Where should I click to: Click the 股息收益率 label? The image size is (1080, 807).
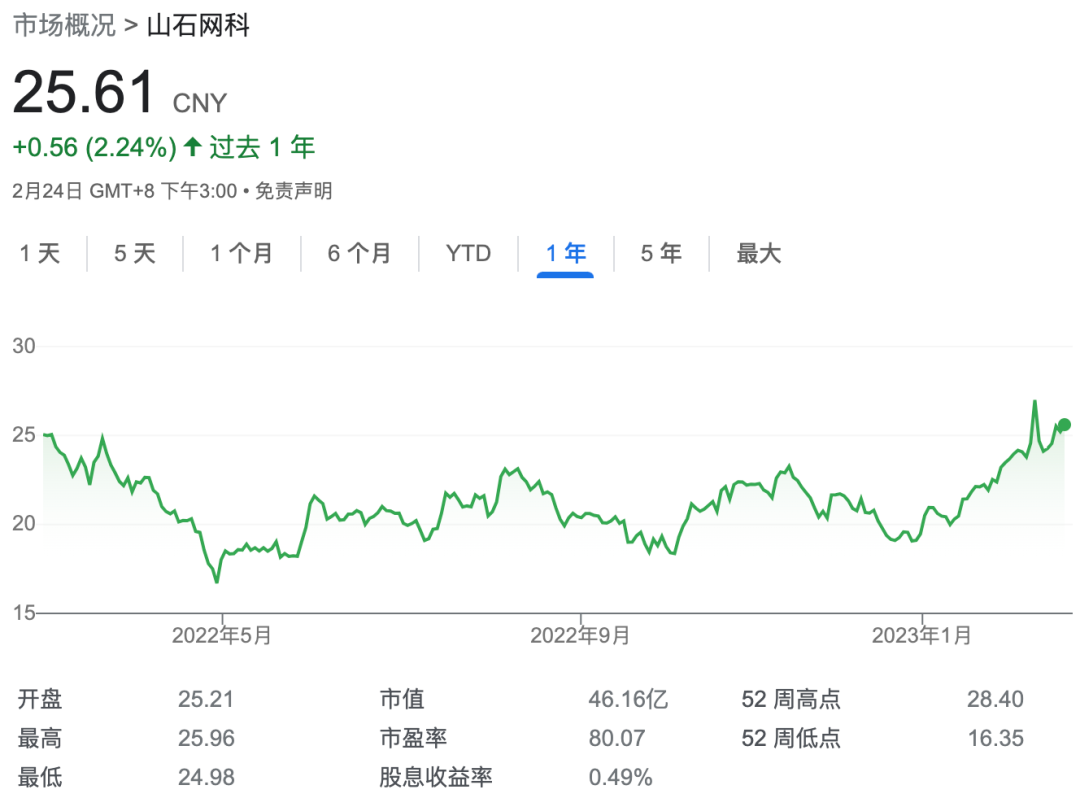pos(436,777)
